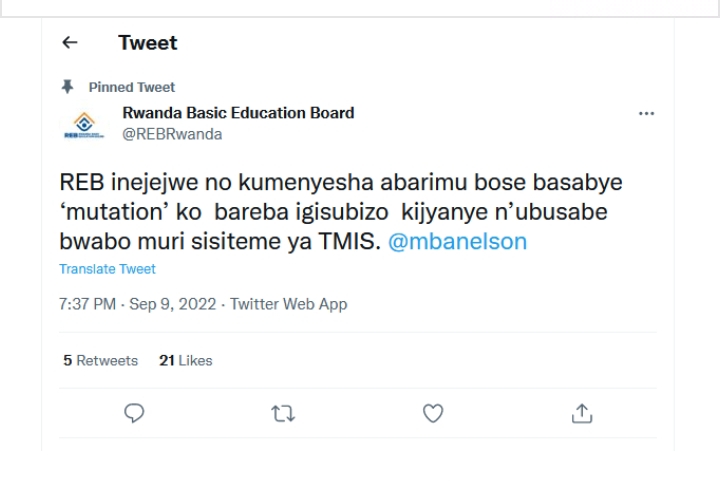Image resolution: width=720 pixels, height=481 pixels.
Task: View the 21 Likes list
Action: tap(186, 360)
